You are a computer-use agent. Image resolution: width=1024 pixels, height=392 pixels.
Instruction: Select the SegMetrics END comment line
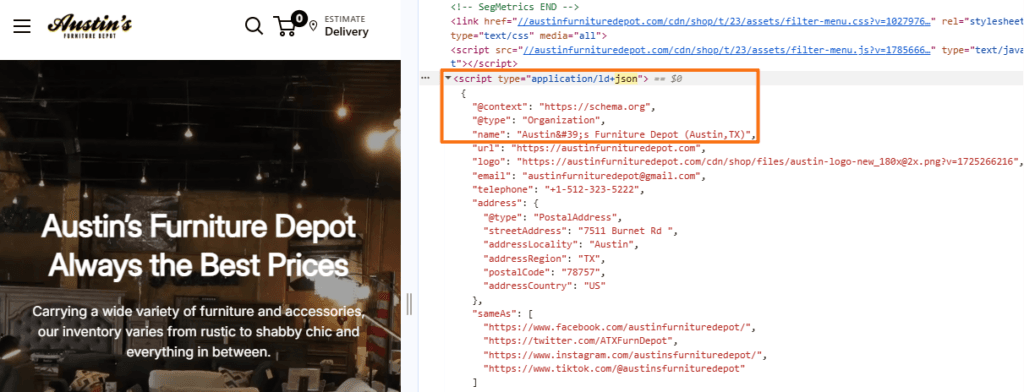click(x=515, y=7)
